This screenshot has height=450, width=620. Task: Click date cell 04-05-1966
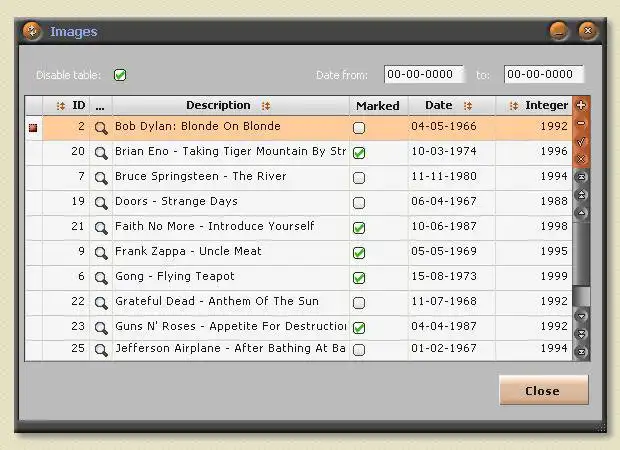451,128
